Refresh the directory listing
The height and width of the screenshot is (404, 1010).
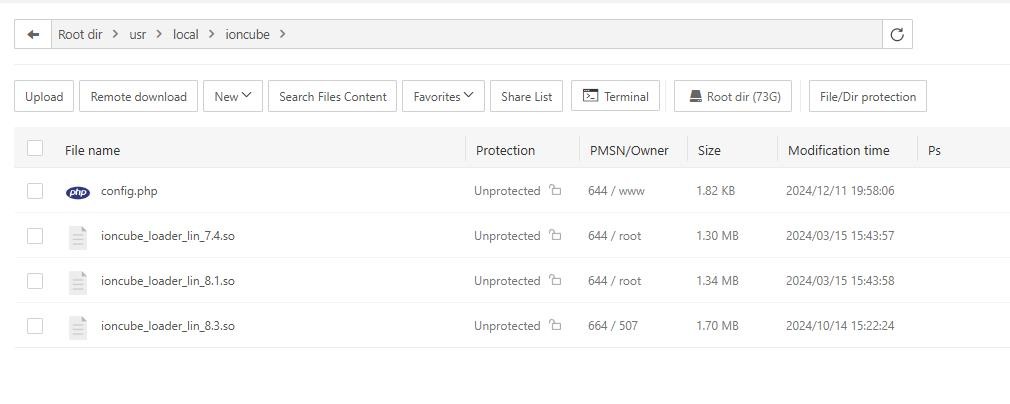[897, 34]
